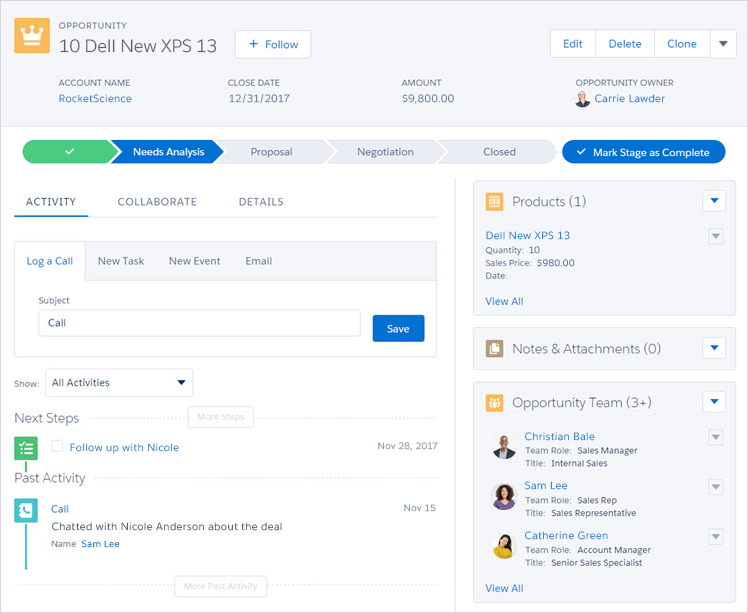Image resolution: width=748 pixels, height=613 pixels.
Task: Click the Notes & Attachments icon
Action: click(494, 349)
